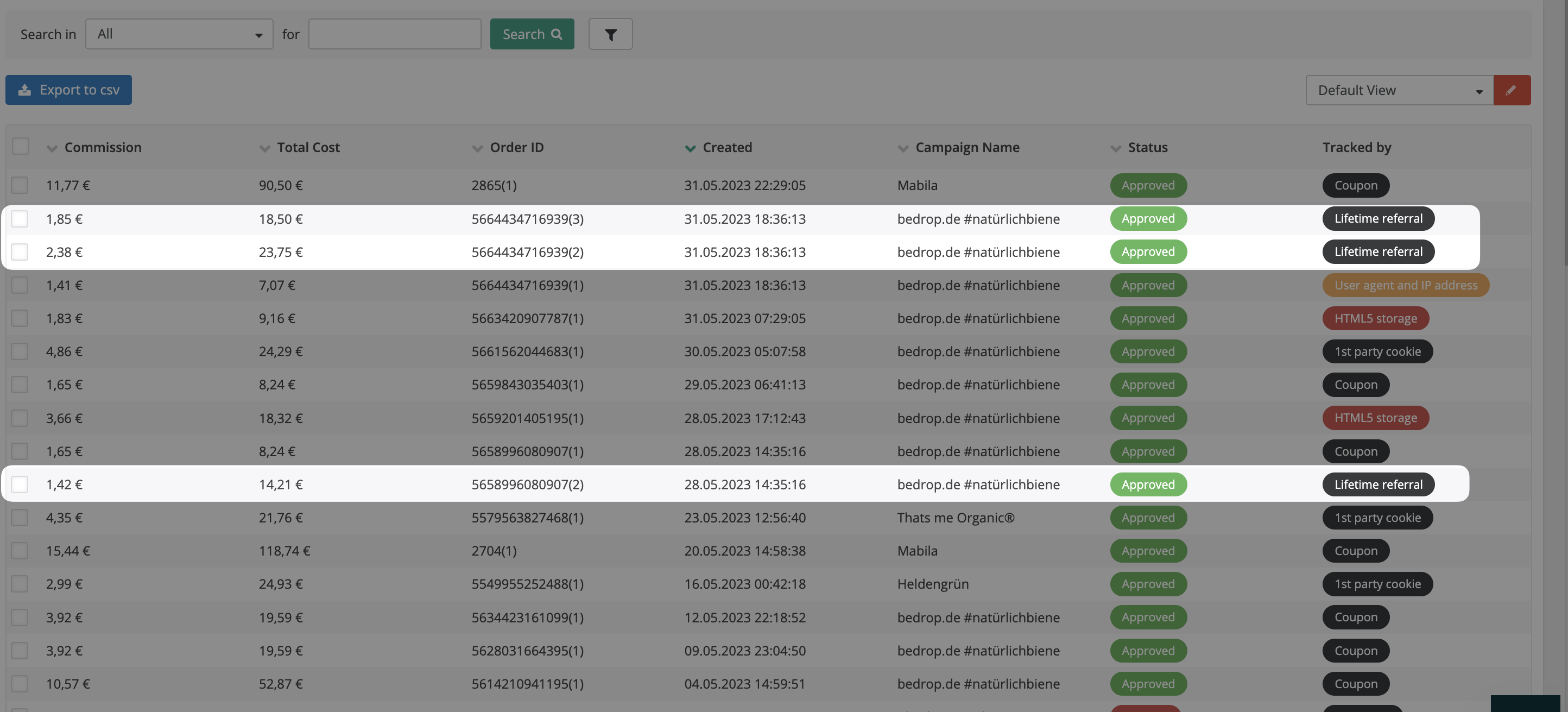Viewport: 1568px width, 712px height.
Task: Check the row with order 5661562044683(1)
Action: [x=20, y=351]
